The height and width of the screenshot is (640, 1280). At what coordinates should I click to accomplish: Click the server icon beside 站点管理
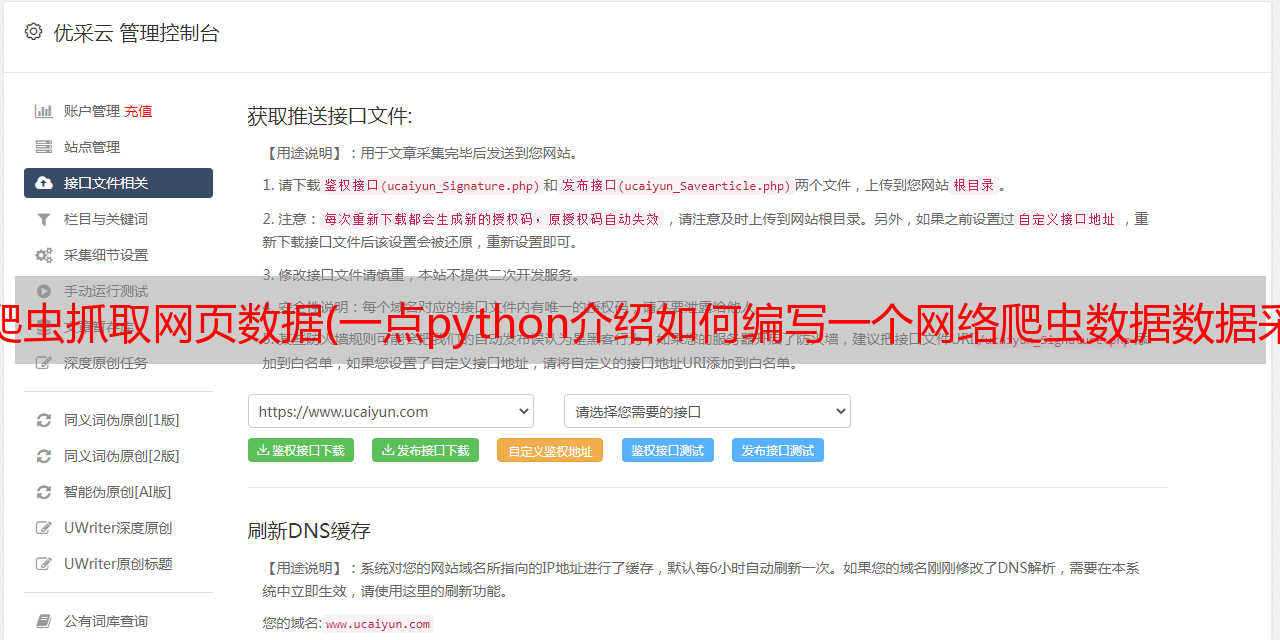(x=44, y=147)
